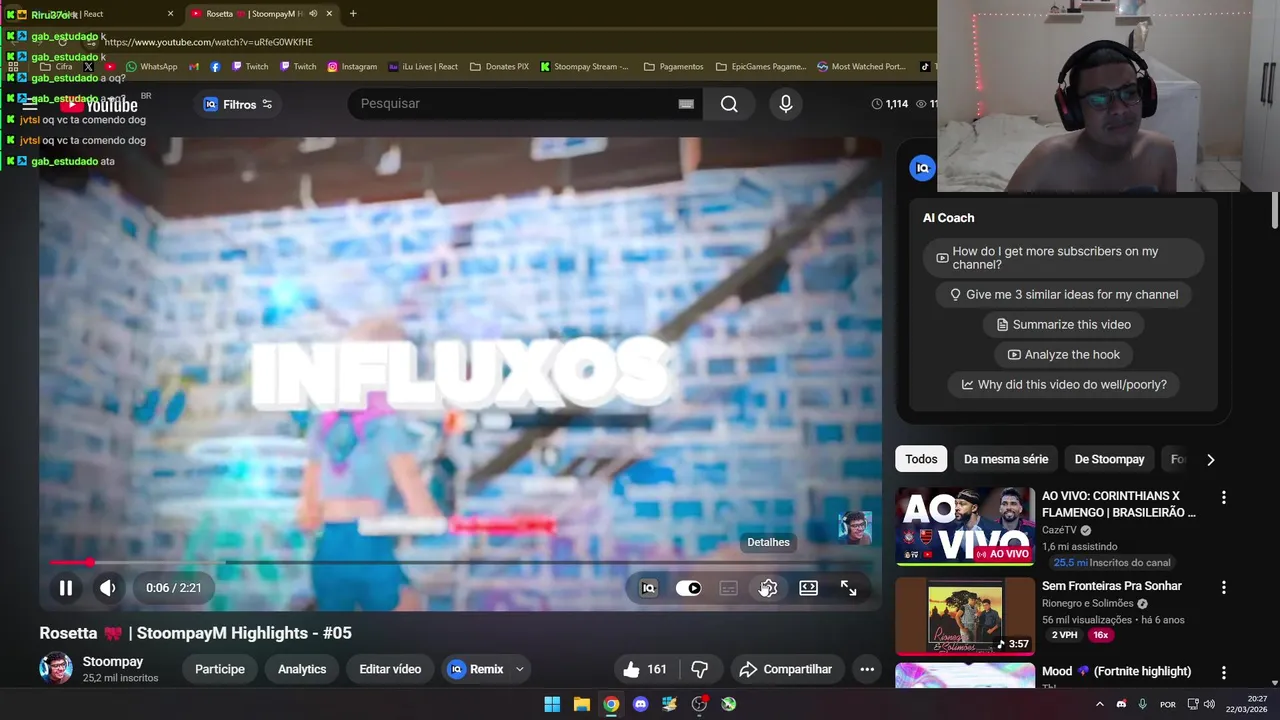Open the Filtros button in the header
Image resolution: width=1280 pixels, height=720 pixels.
pos(238,104)
